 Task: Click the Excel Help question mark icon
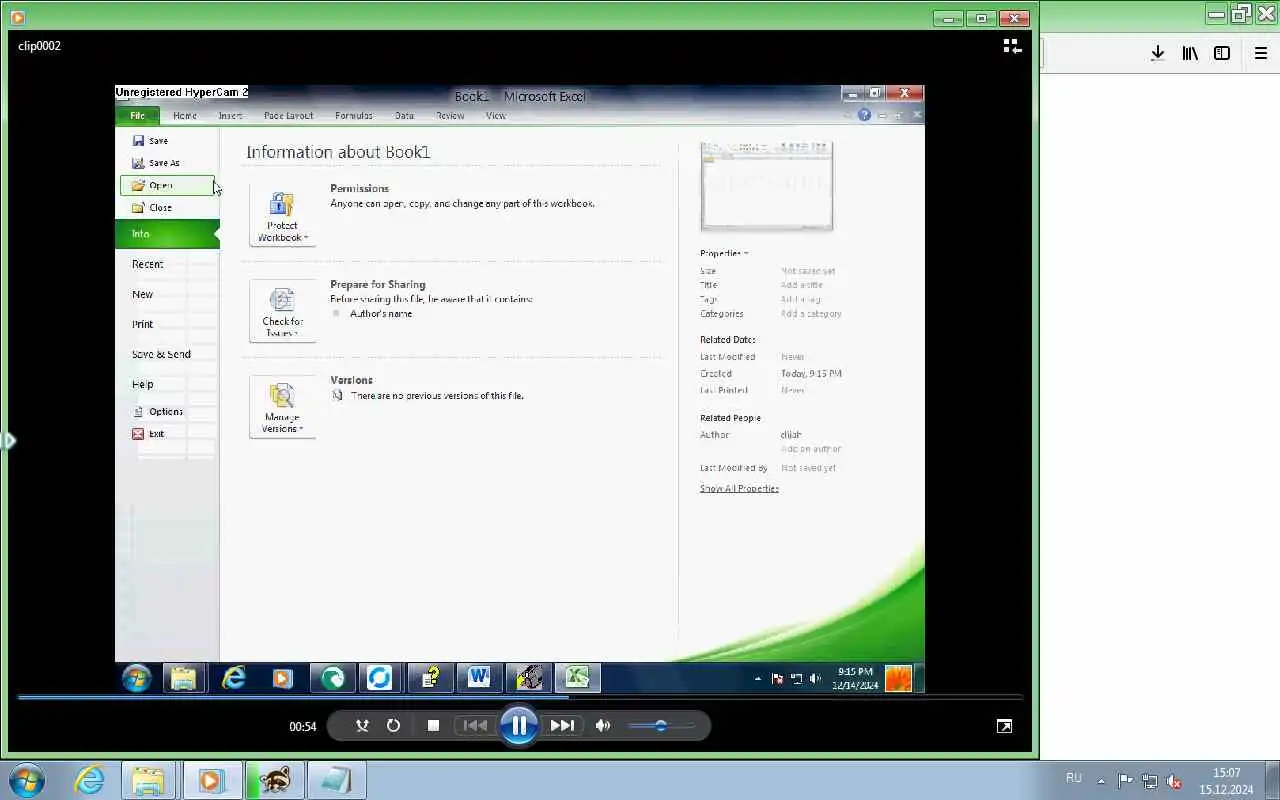tap(864, 116)
